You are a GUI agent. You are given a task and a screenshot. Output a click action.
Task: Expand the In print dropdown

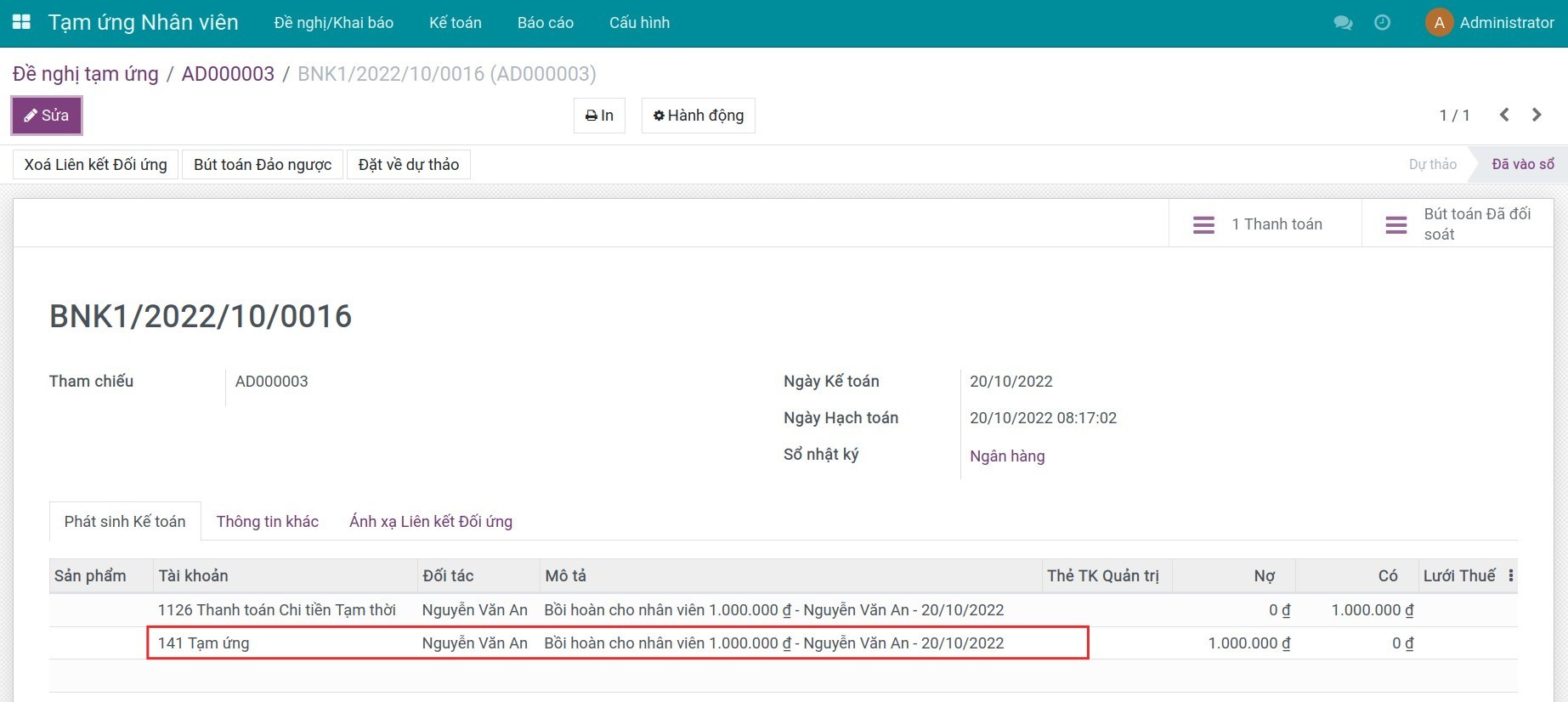pyautogui.click(x=599, y=116)
